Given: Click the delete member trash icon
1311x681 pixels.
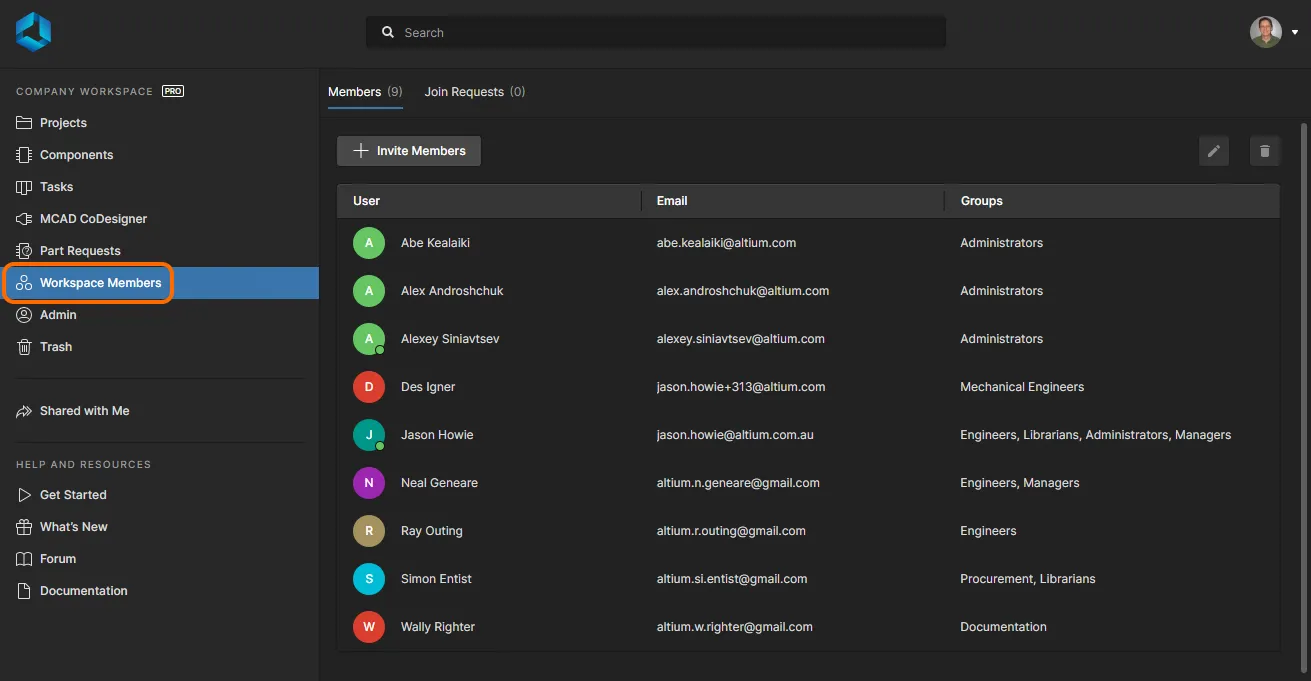Looking at the screenshot, I should pyautogui.click(x=1265, y=151).
